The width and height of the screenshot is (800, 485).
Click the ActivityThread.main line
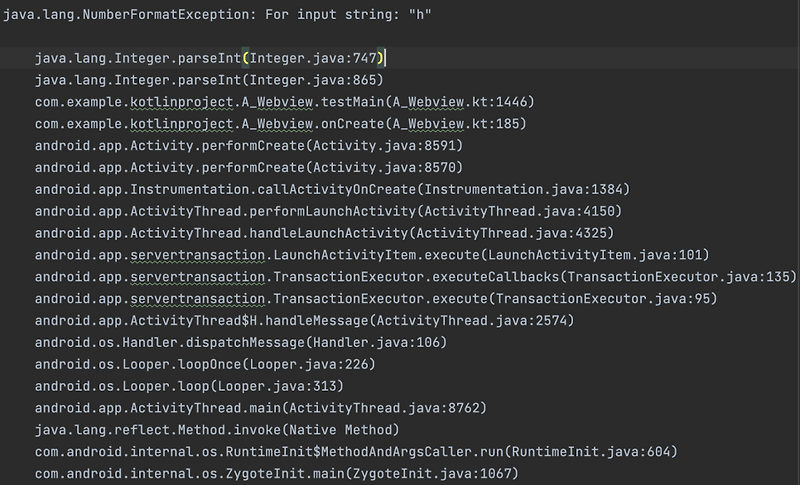261,409
